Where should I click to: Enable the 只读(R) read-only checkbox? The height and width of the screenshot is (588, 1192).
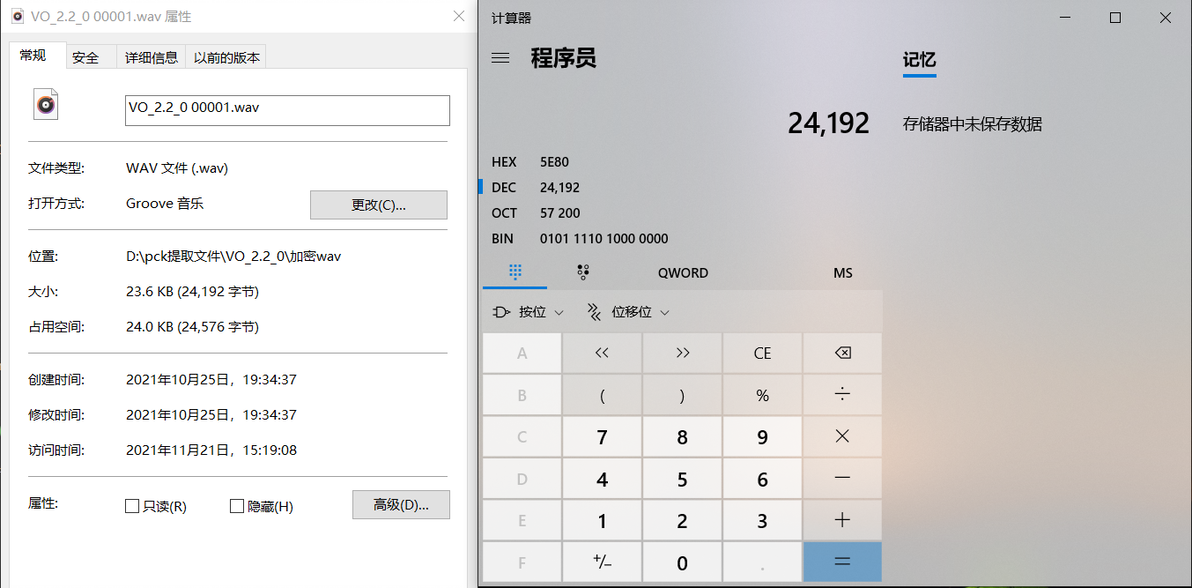coord(132,506)
